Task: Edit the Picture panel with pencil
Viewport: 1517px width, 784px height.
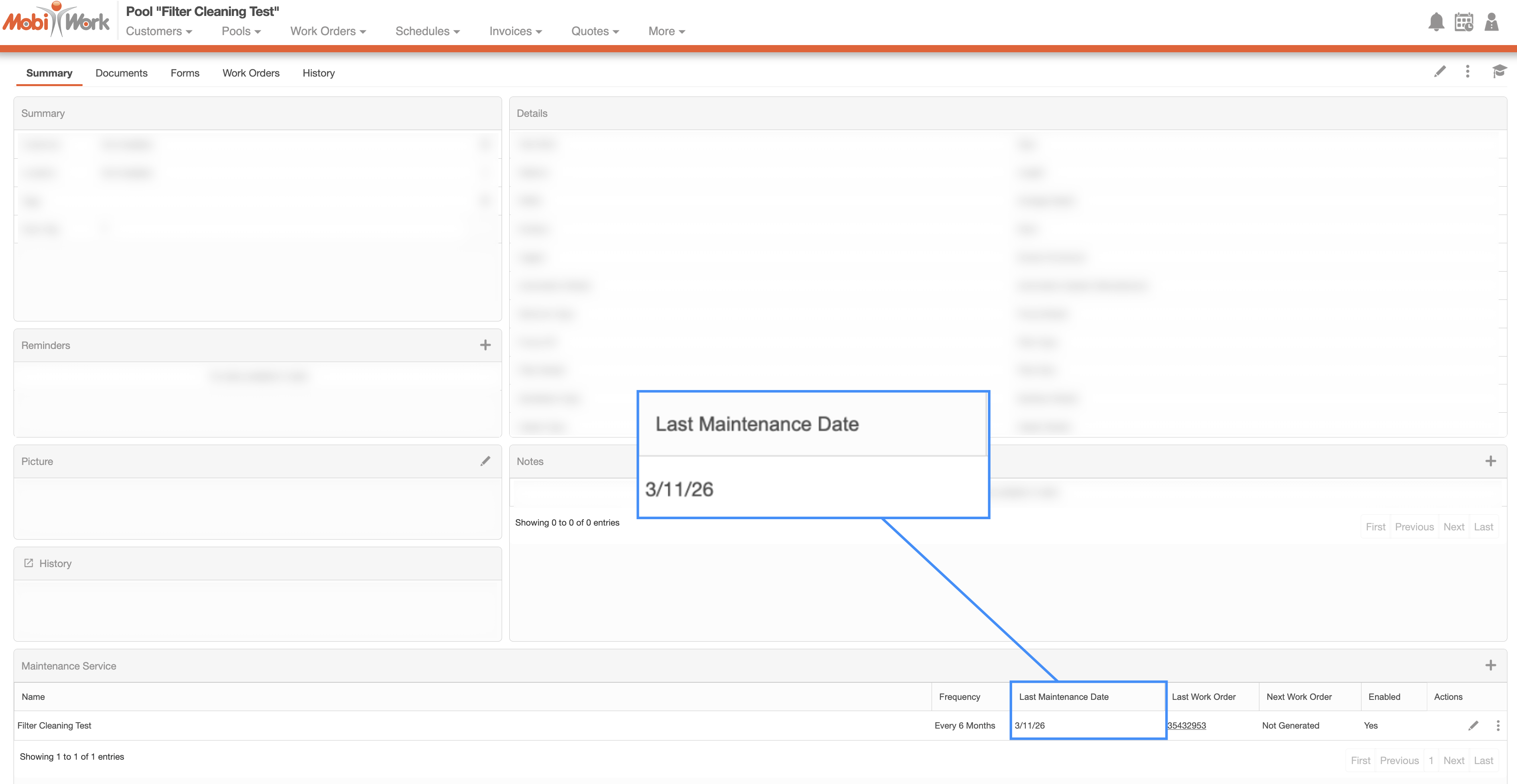Action: [x=485, y=461]
